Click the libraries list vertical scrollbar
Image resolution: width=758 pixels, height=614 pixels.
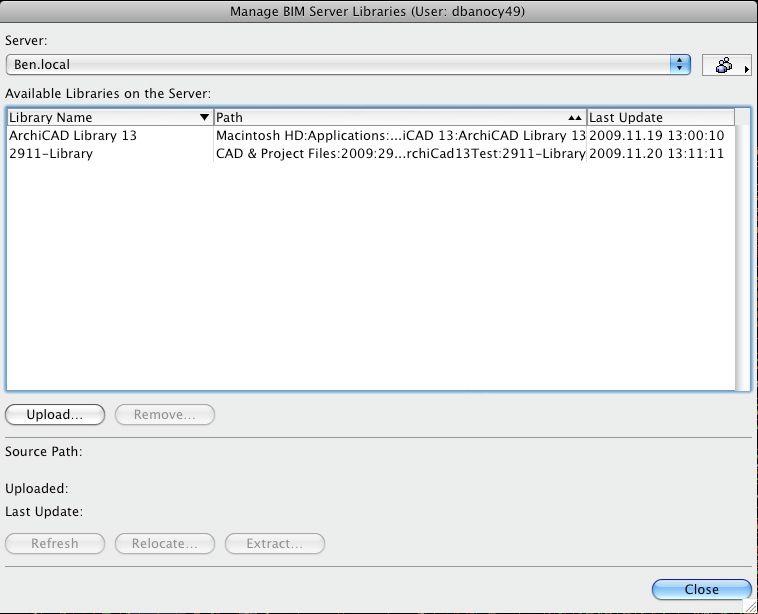[x=742, y=249]
